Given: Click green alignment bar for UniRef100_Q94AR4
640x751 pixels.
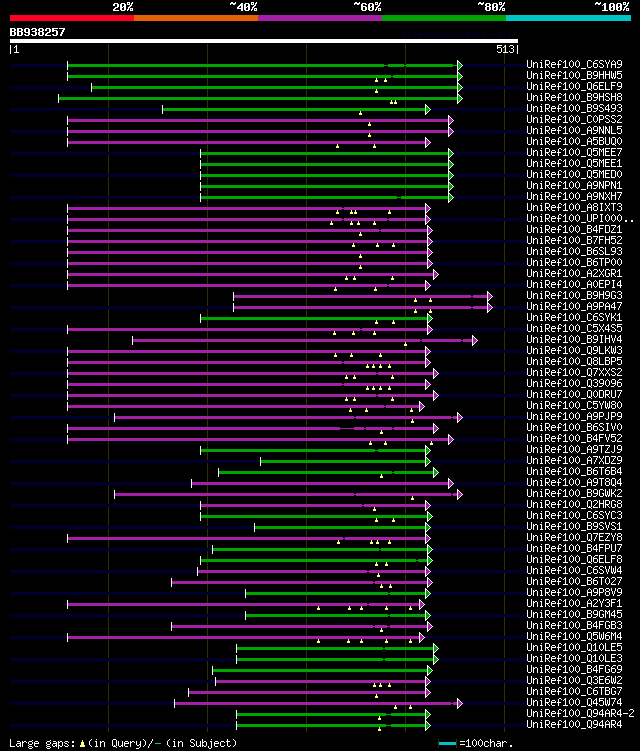Looking at the screenshot, I should [331, 726].
